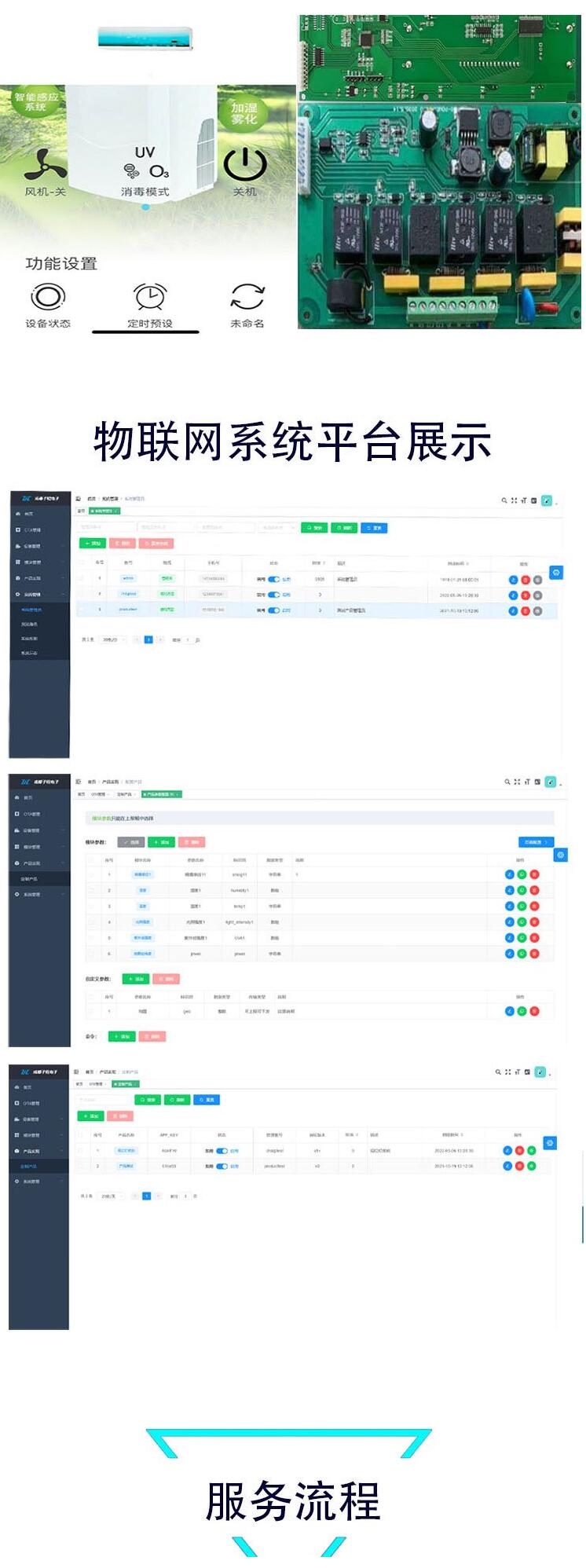Open 设备状态 under 功能设置
Viewport: 586px width, 1568px height.
[48, 298]
